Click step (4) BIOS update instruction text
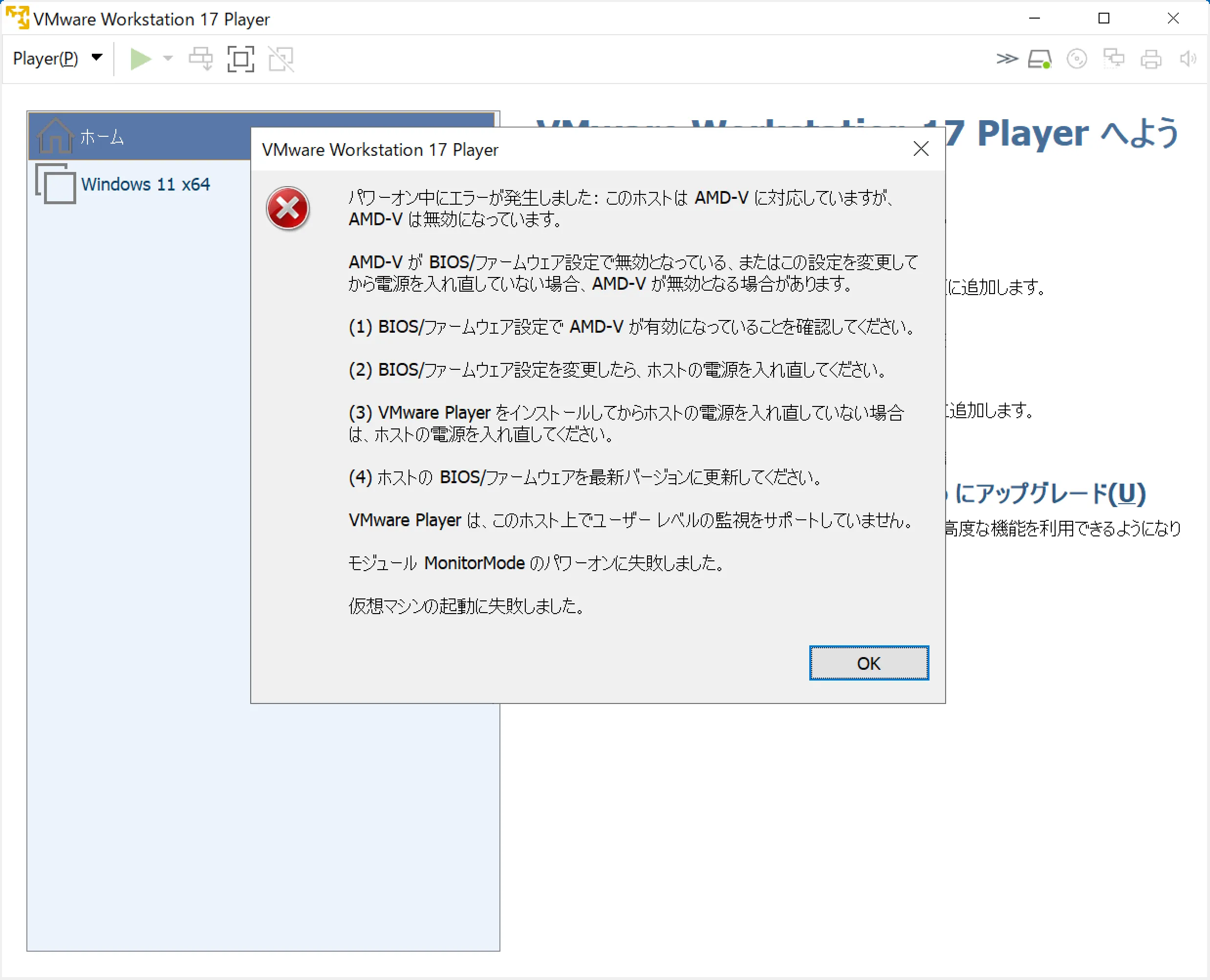 (585, 477)
